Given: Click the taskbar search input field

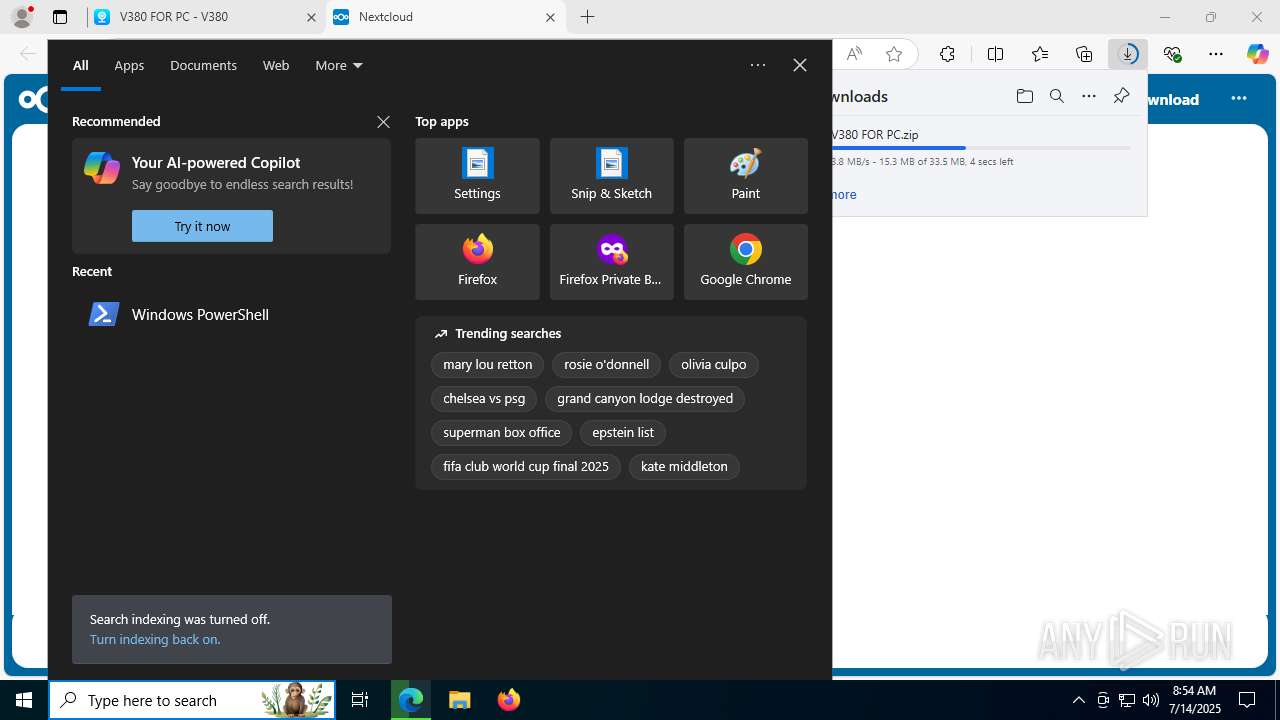Looking at the screenshot, I should pyautogui.click(x=192, y=700).
